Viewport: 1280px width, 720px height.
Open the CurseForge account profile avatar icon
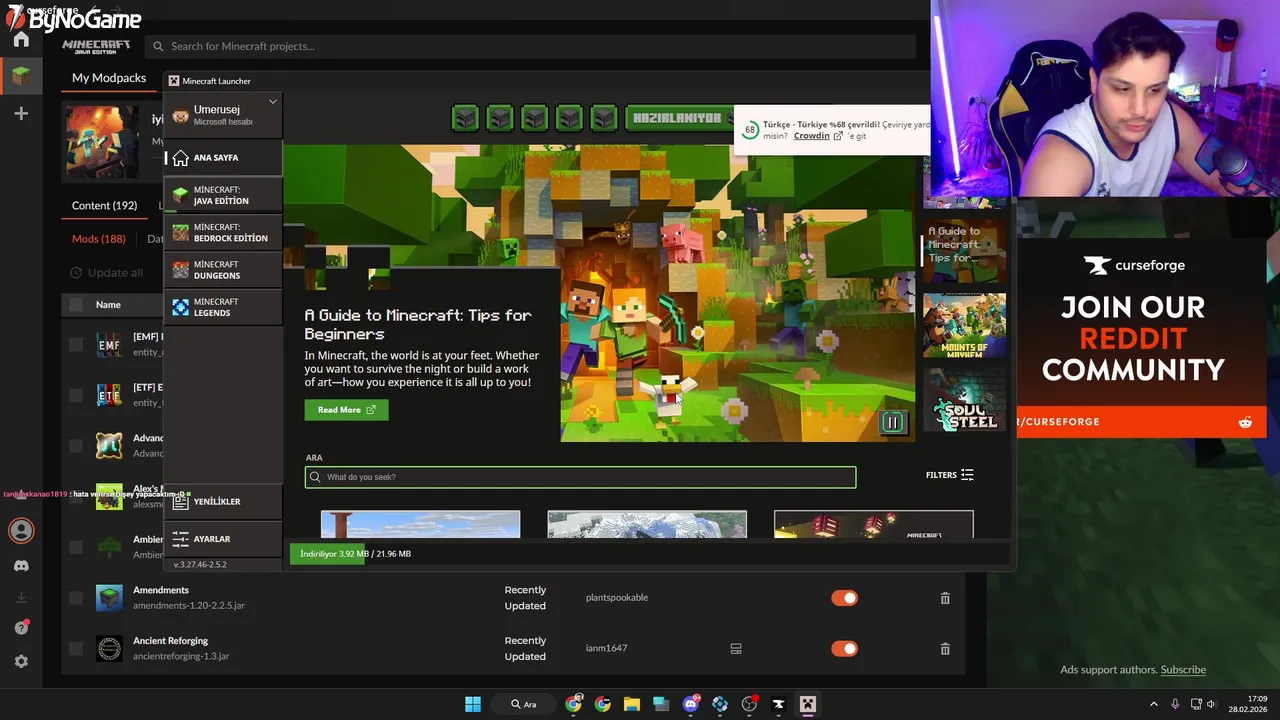click(21, 531)
